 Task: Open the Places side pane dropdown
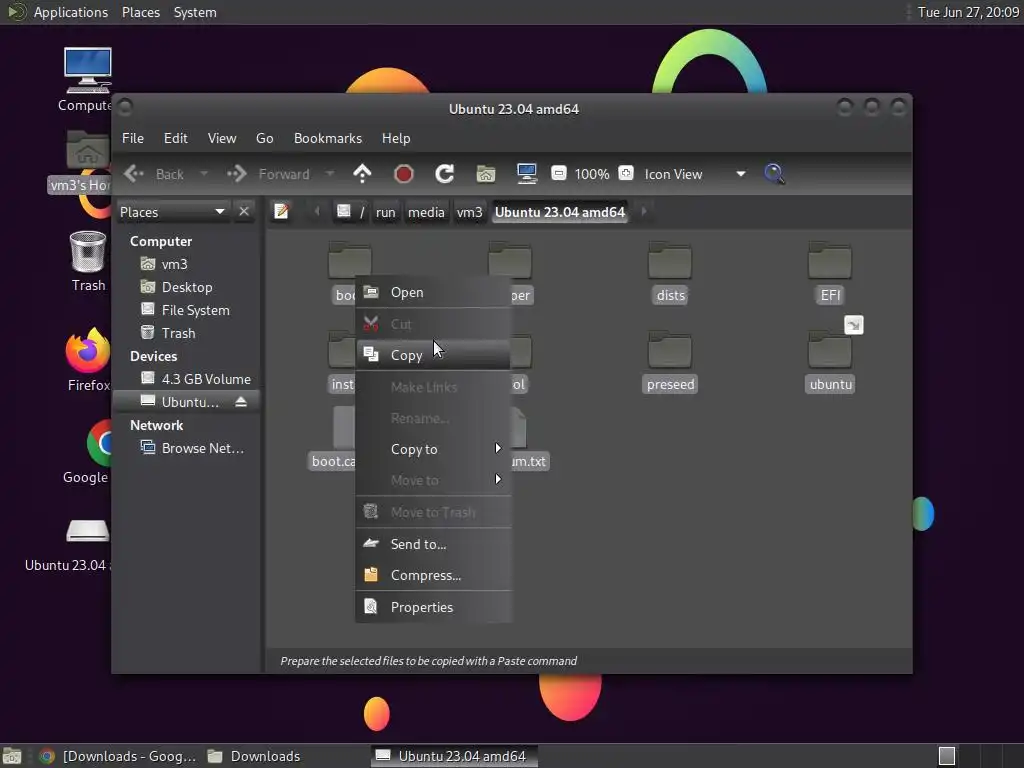click(x=173, y=212)
